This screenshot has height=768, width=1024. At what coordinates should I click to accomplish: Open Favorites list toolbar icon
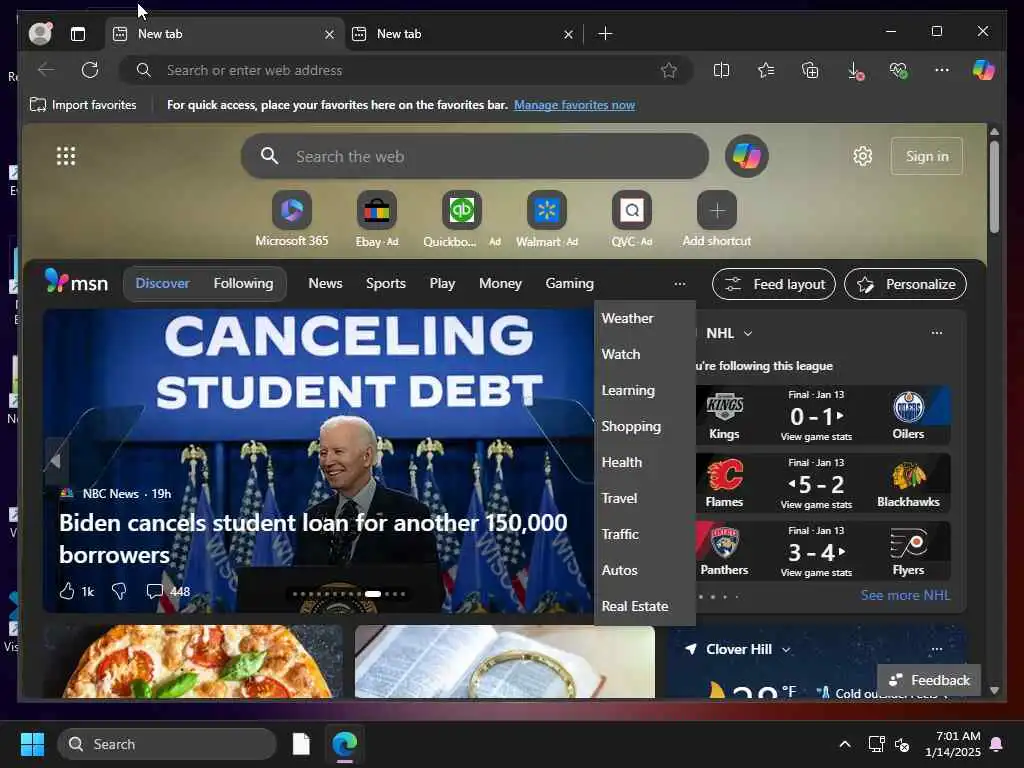click(766, 71)
